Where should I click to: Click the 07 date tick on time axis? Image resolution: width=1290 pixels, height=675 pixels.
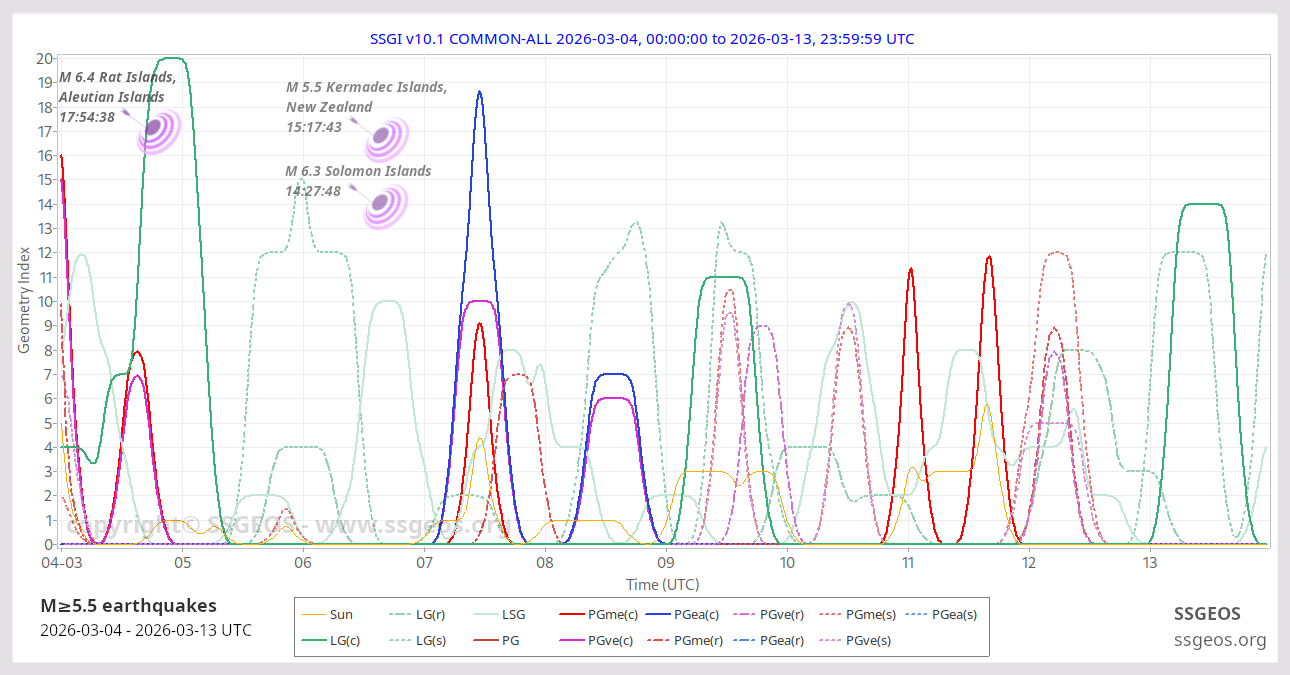424,563
